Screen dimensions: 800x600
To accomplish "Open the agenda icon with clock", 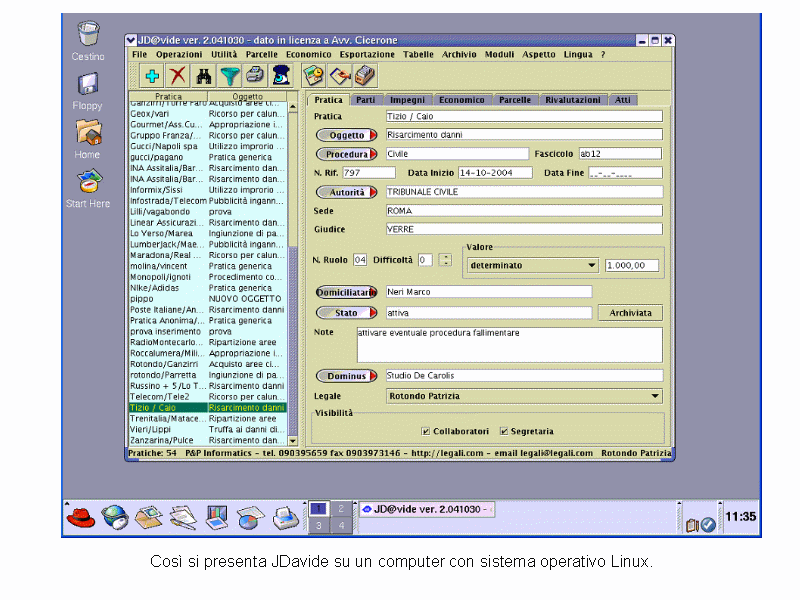I will click(x=314, y=77).
